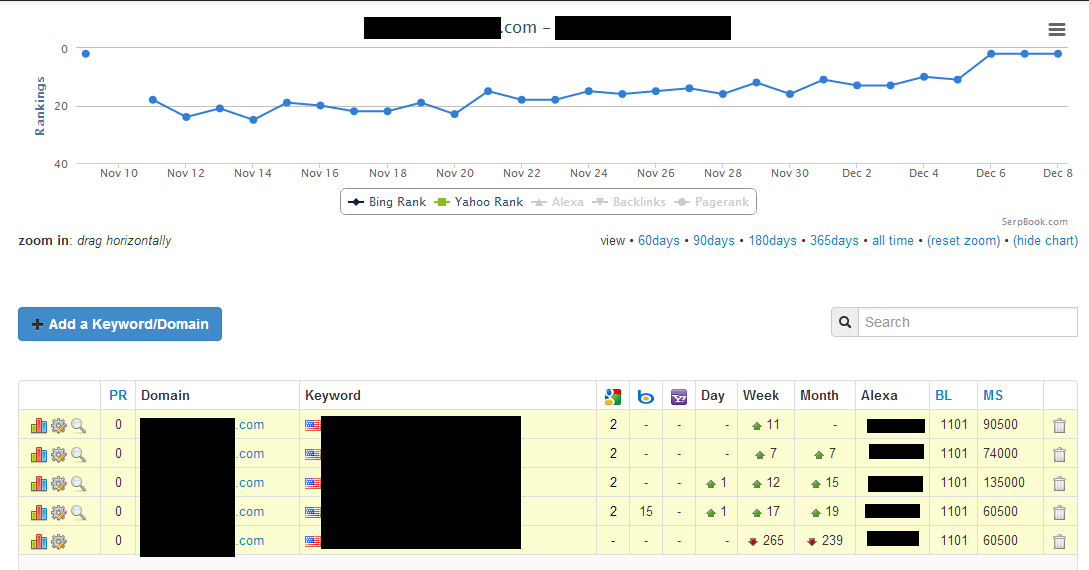Toggle Bing Rank series in legend
This screenshot has width=1089, height=570.
click(x=387, y=202)
